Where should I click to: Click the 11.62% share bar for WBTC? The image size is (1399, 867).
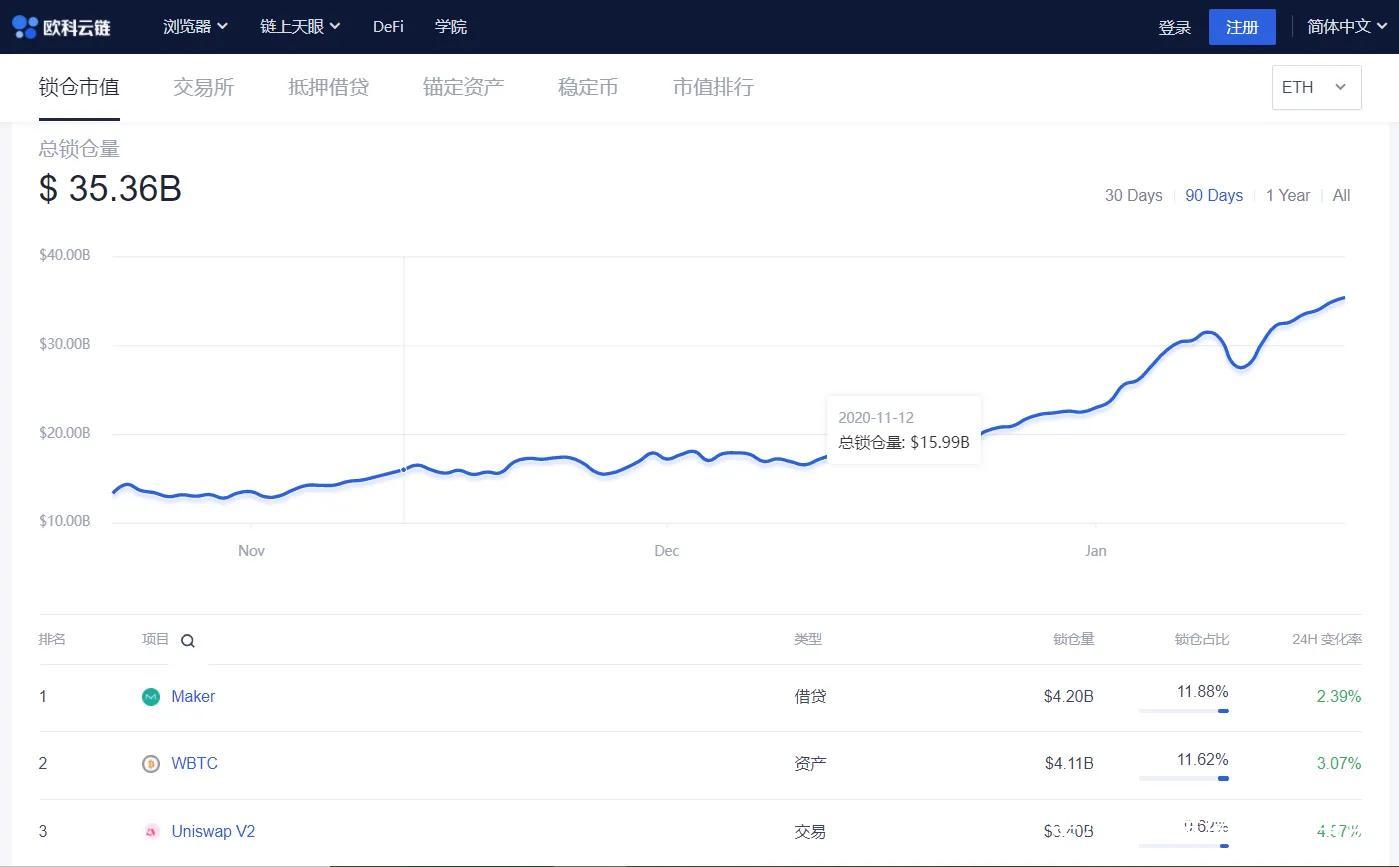click(x=1183, y=778)
